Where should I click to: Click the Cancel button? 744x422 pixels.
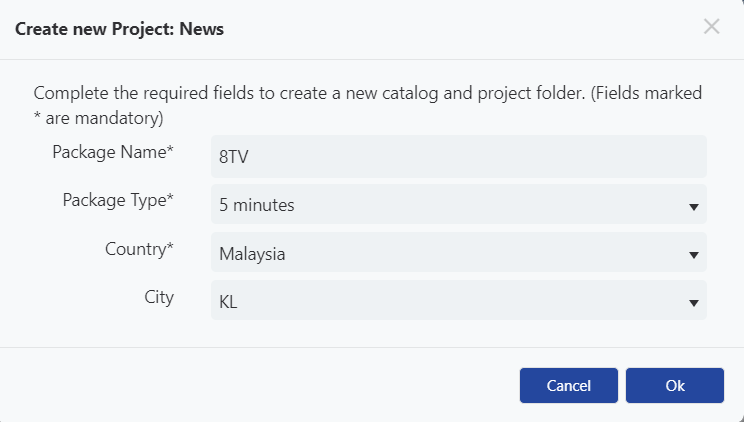(568, 385)
